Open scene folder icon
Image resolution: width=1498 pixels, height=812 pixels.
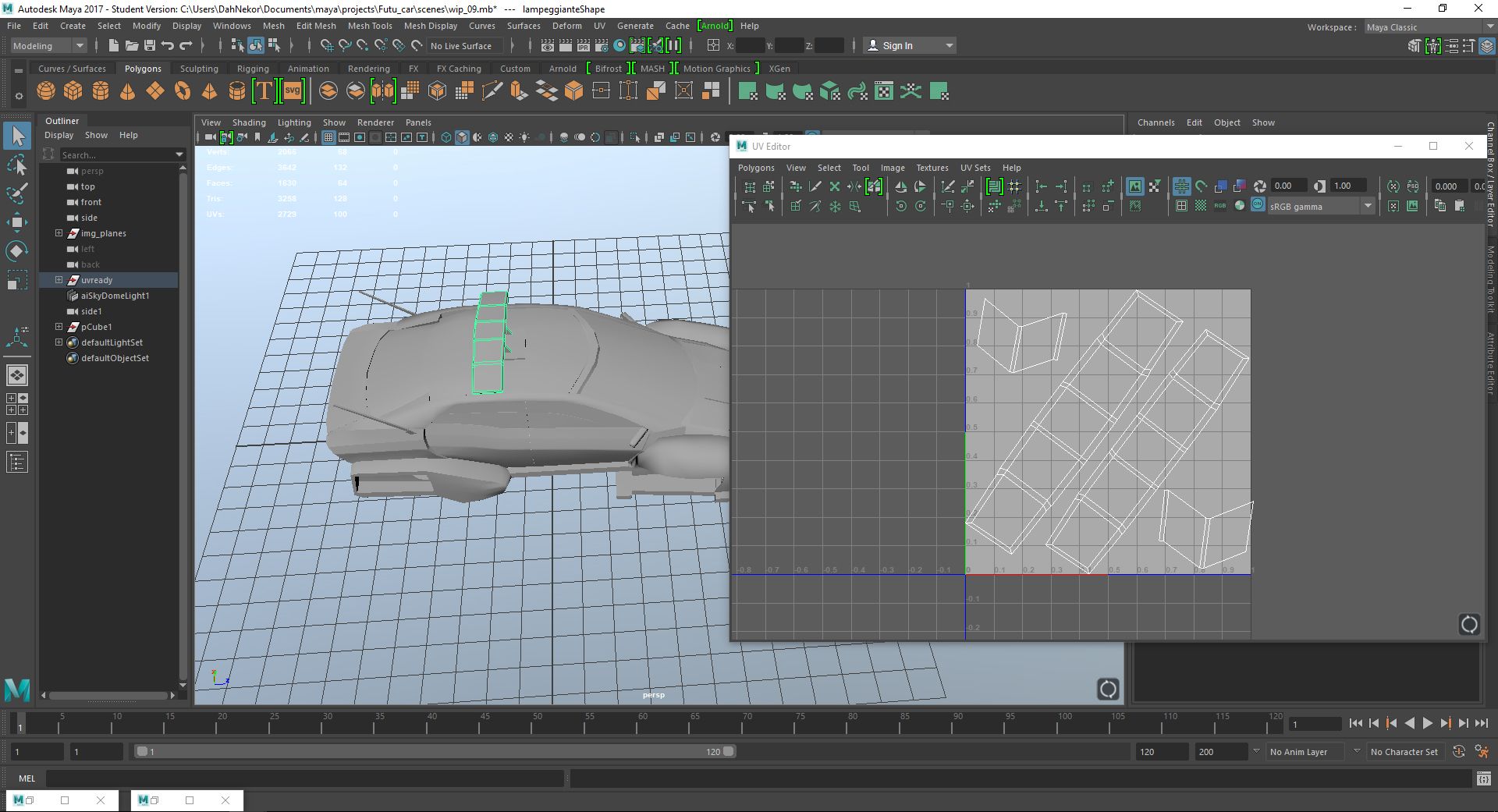coord(132,46)
